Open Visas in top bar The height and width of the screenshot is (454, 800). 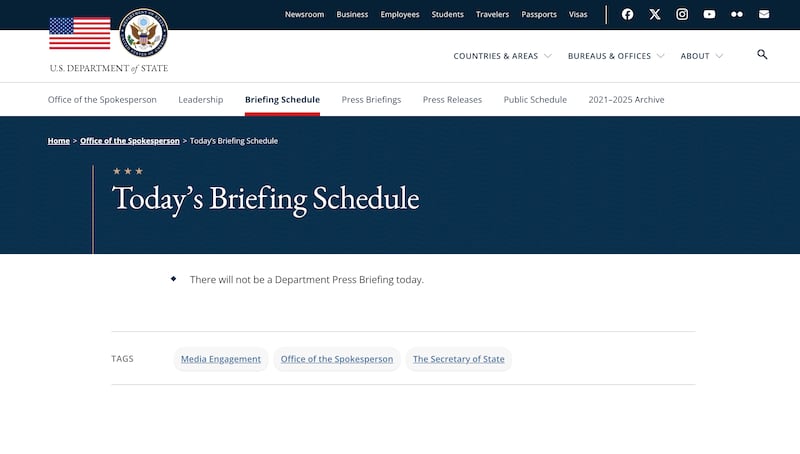(578, 14)
